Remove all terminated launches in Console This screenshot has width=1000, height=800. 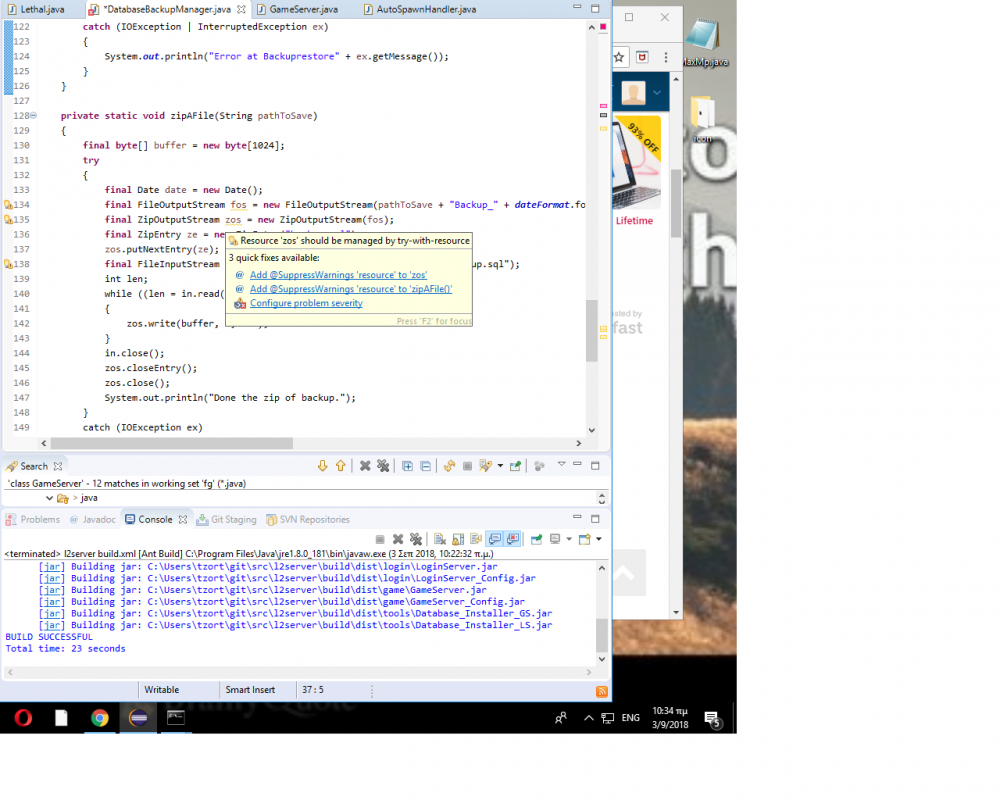pyautogui.click(x=415, y=539)
